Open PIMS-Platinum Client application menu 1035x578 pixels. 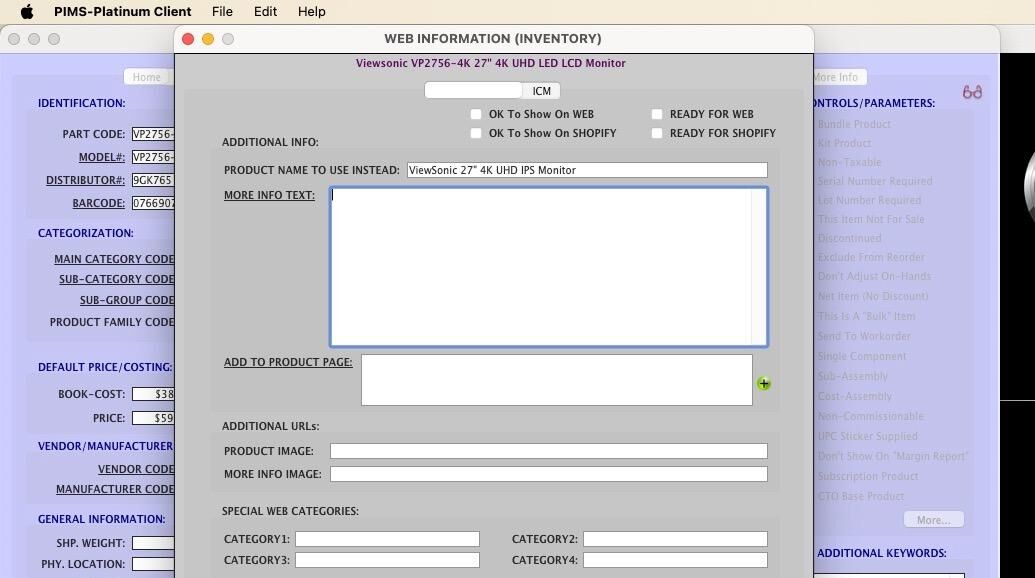pyautogui.click(x=123, y=11)
